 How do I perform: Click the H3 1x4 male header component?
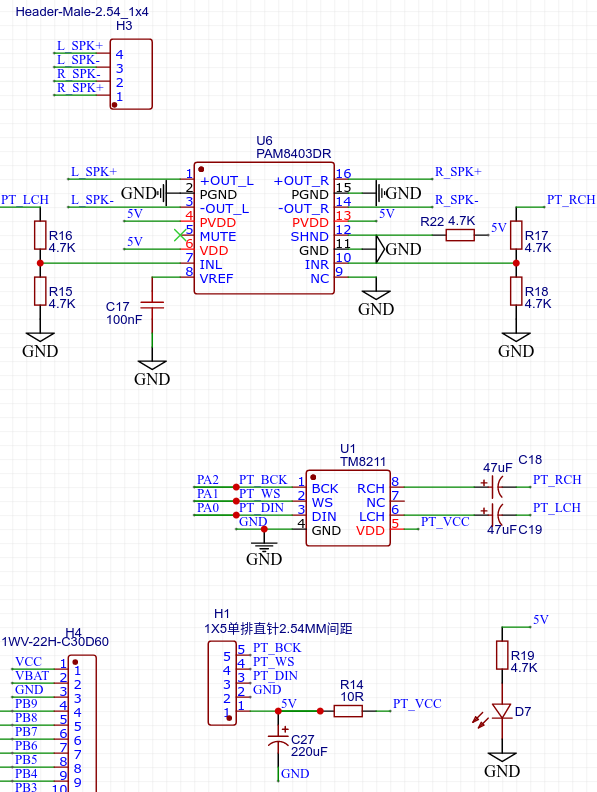pyautogui.click(x=131, y=74)
